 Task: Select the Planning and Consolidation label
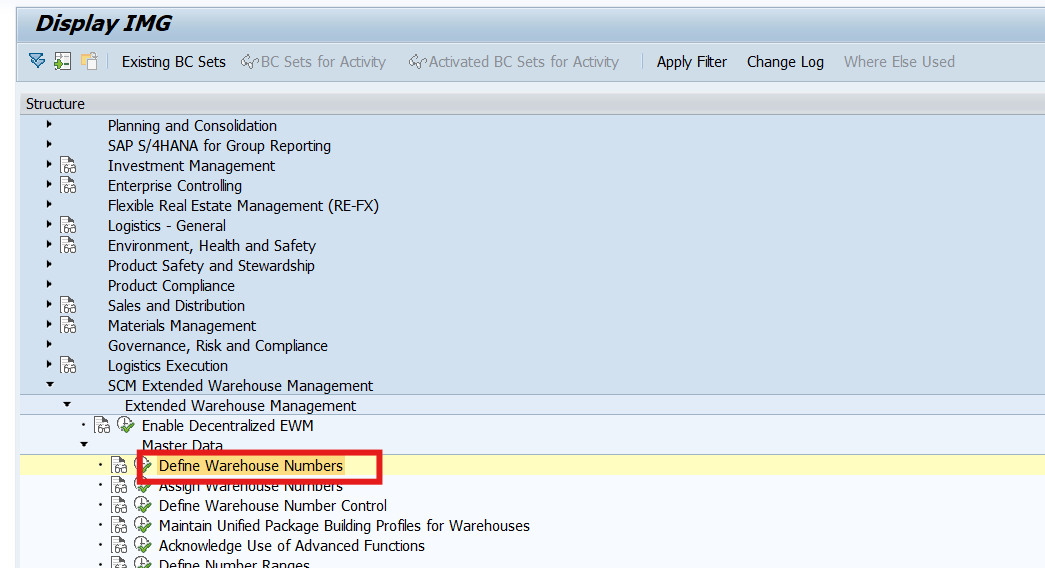(x=192, y=125)
